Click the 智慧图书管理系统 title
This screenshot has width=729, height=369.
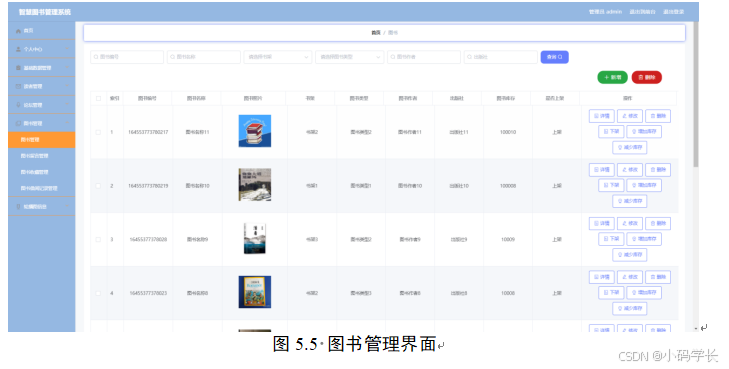pyautogui.click(x=45, y=13)
